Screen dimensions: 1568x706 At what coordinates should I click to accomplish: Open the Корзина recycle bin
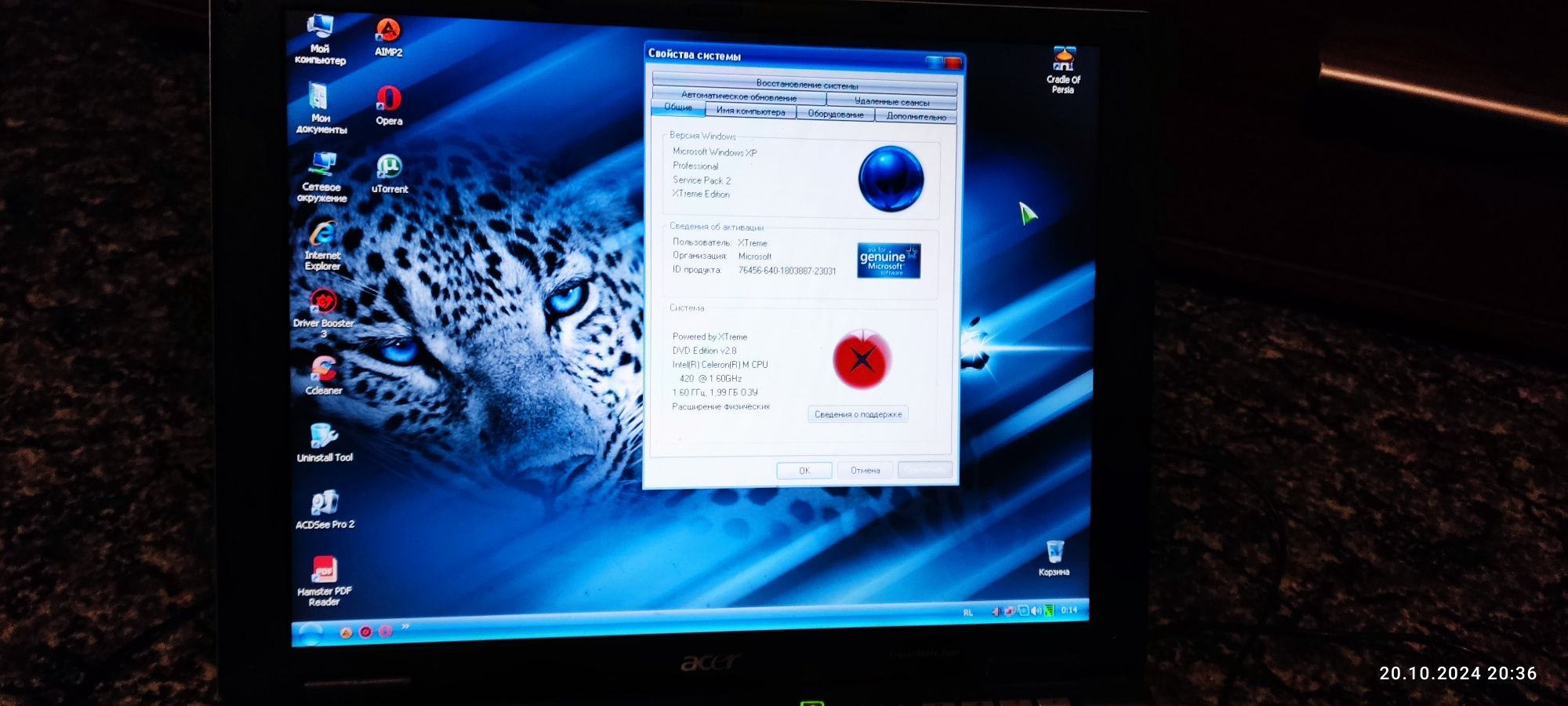point(1054,558)
